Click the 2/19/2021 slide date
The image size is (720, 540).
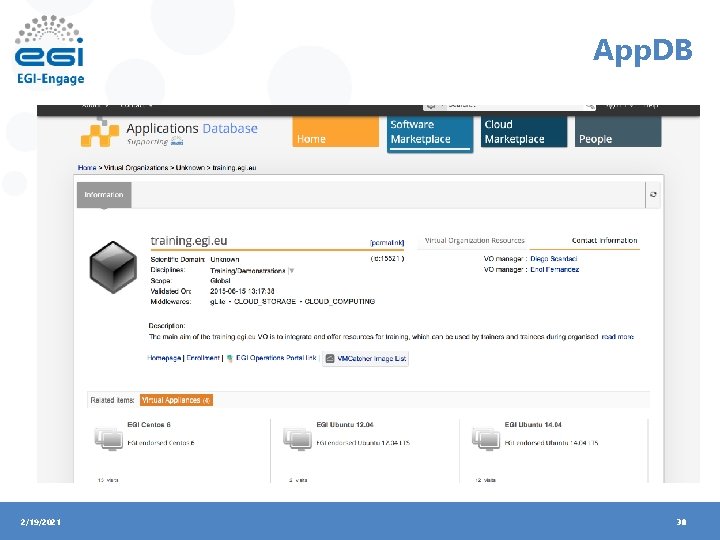tap(40, 522)
